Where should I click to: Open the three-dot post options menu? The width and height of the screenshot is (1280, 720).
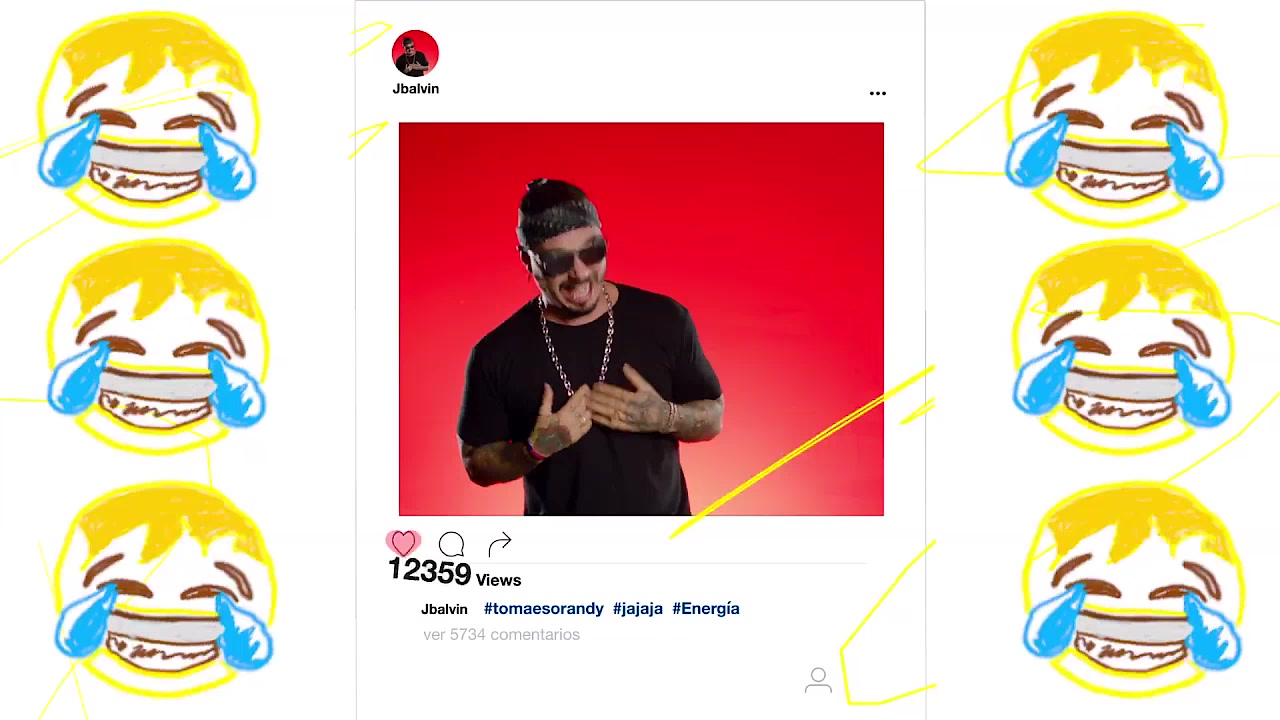tap(877, 93)
